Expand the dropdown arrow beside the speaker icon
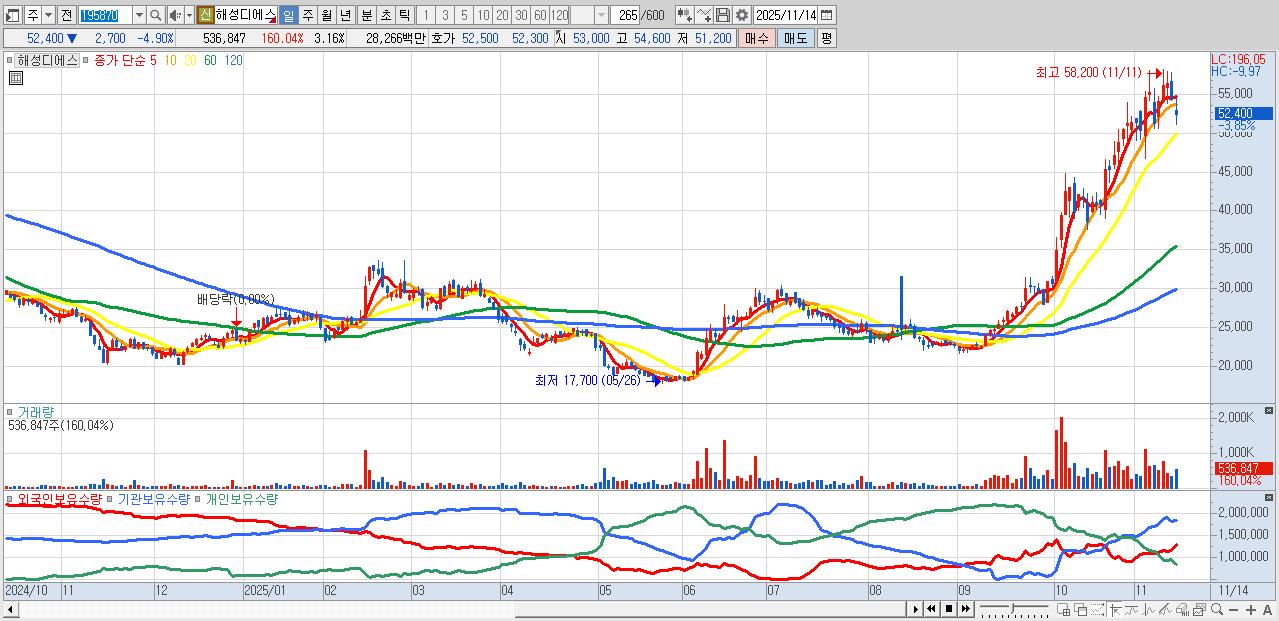 pos(189,15)
